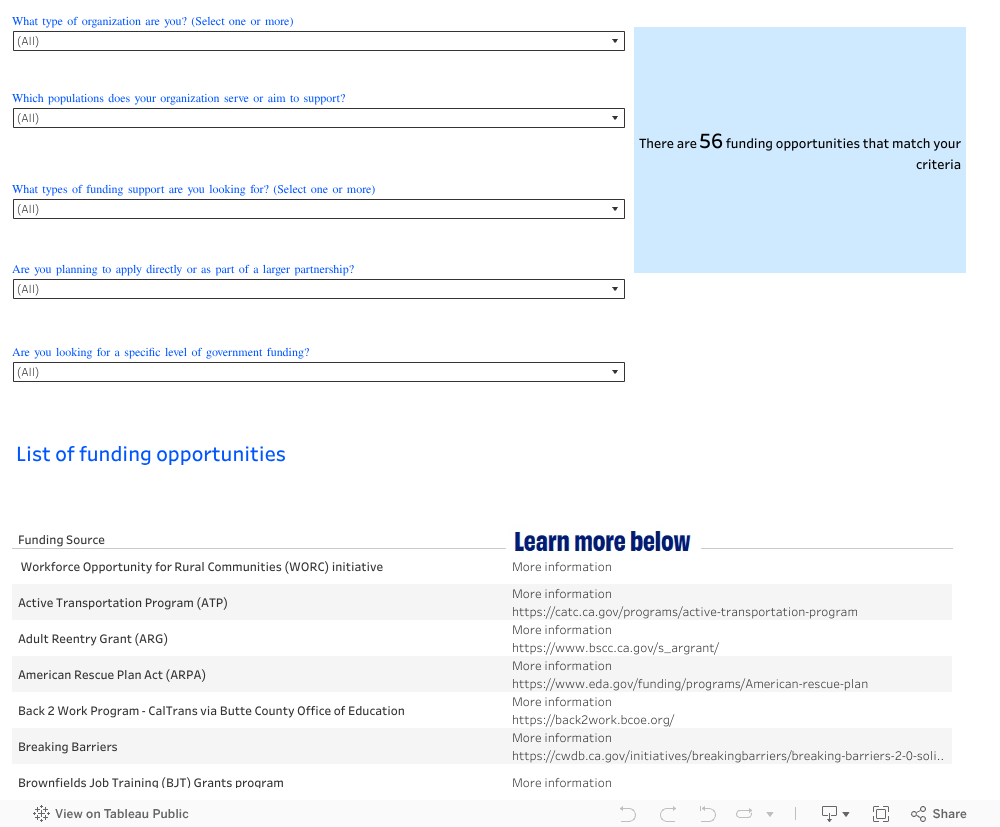The image size is (1000, 827).
Task: Click More information in Brownfields row
Action: click(561, 782)
